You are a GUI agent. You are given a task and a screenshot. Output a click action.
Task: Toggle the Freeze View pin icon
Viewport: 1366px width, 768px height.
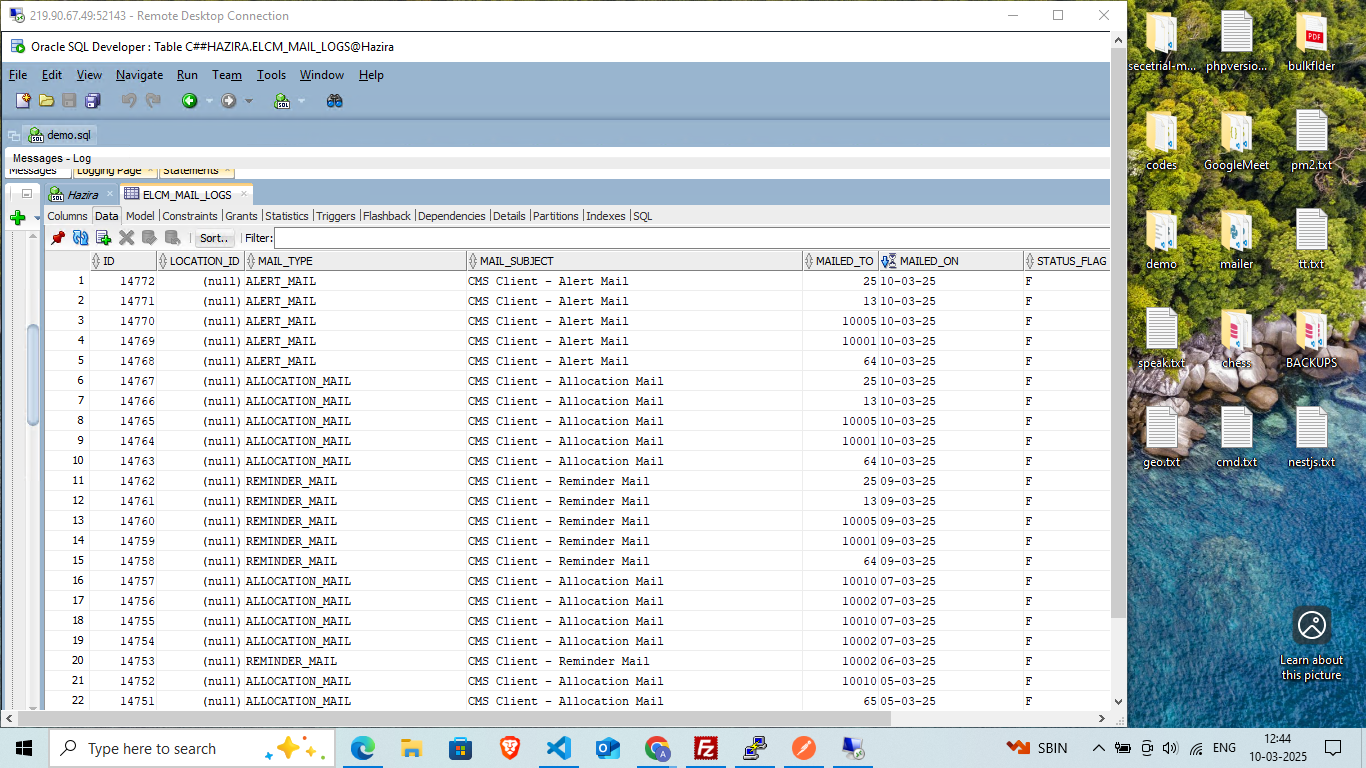coord(58,238)
